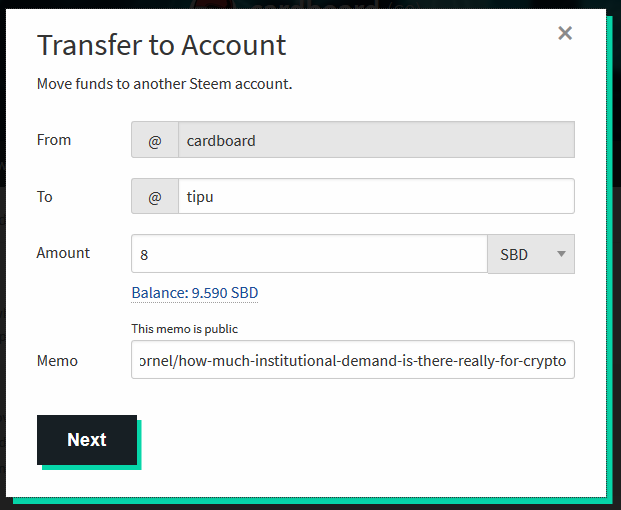
Task: Click the small triangle arrow next to SBD
Action: 561,254
